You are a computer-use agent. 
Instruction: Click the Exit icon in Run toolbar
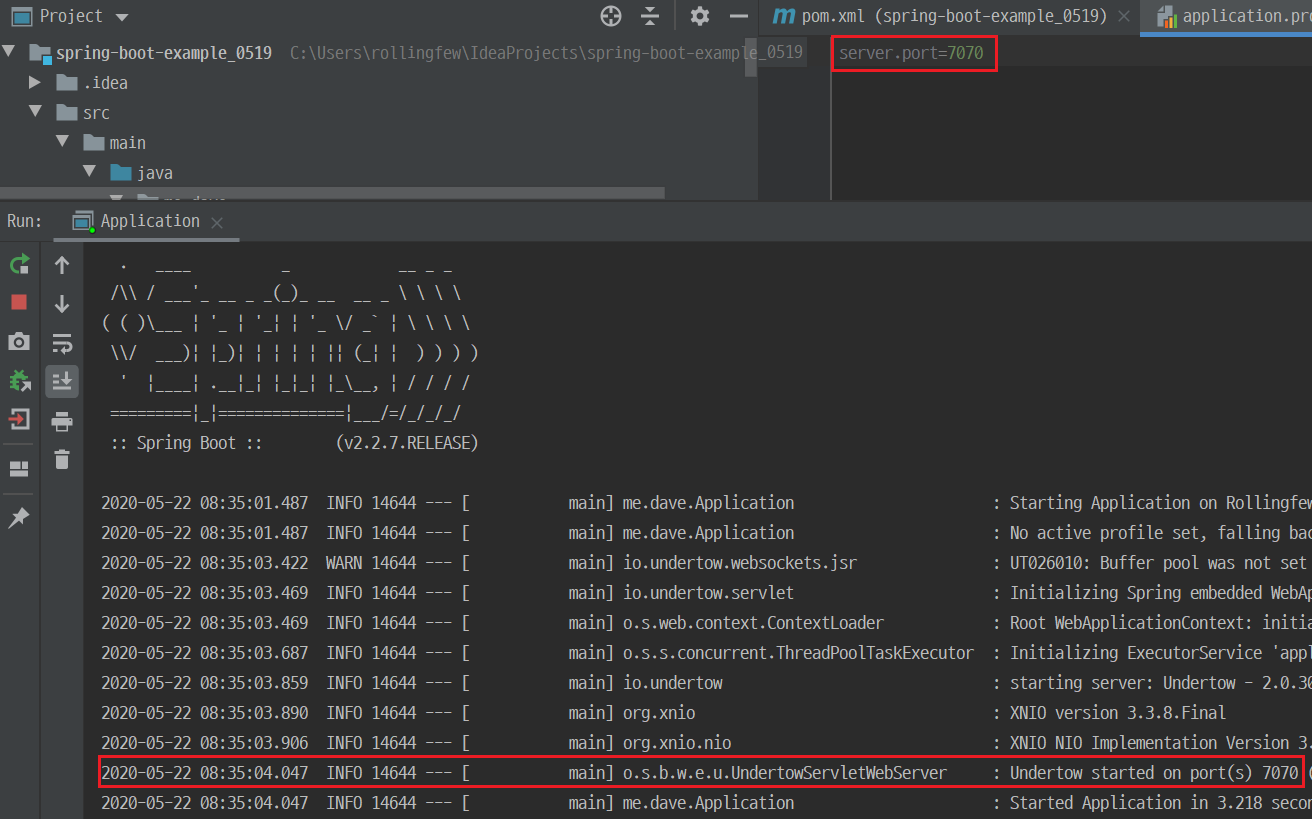tap(19, 420)
